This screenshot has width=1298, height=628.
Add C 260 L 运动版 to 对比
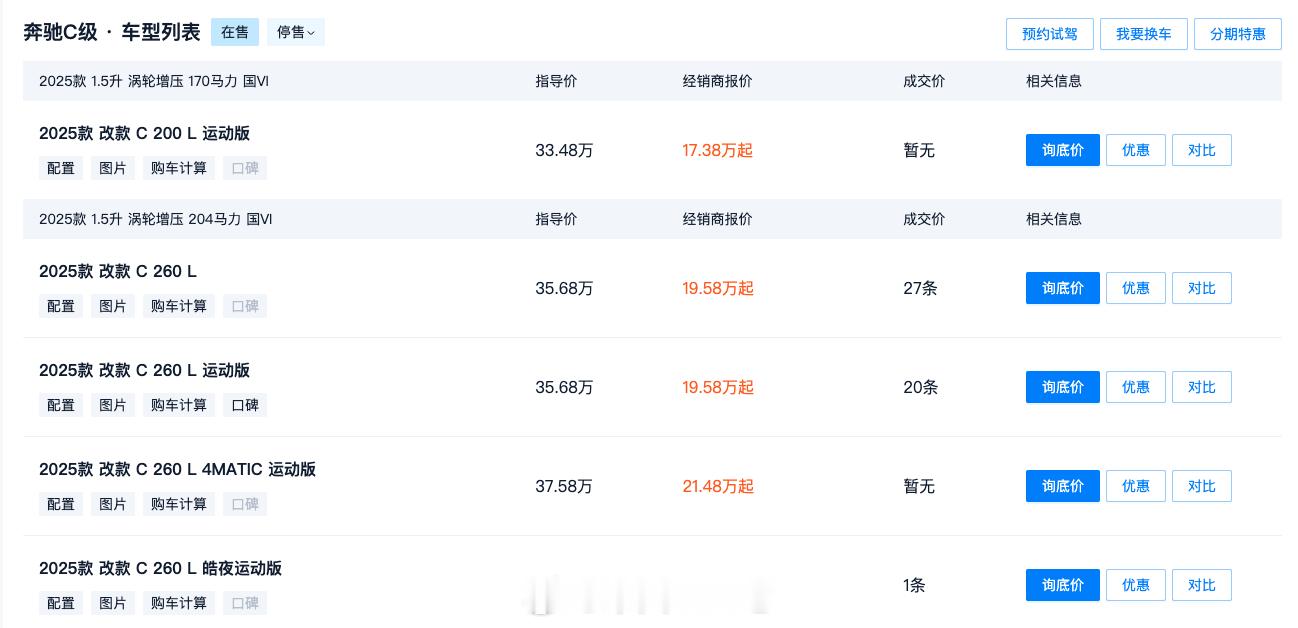pyautogui.click(x=1202, y=387)
